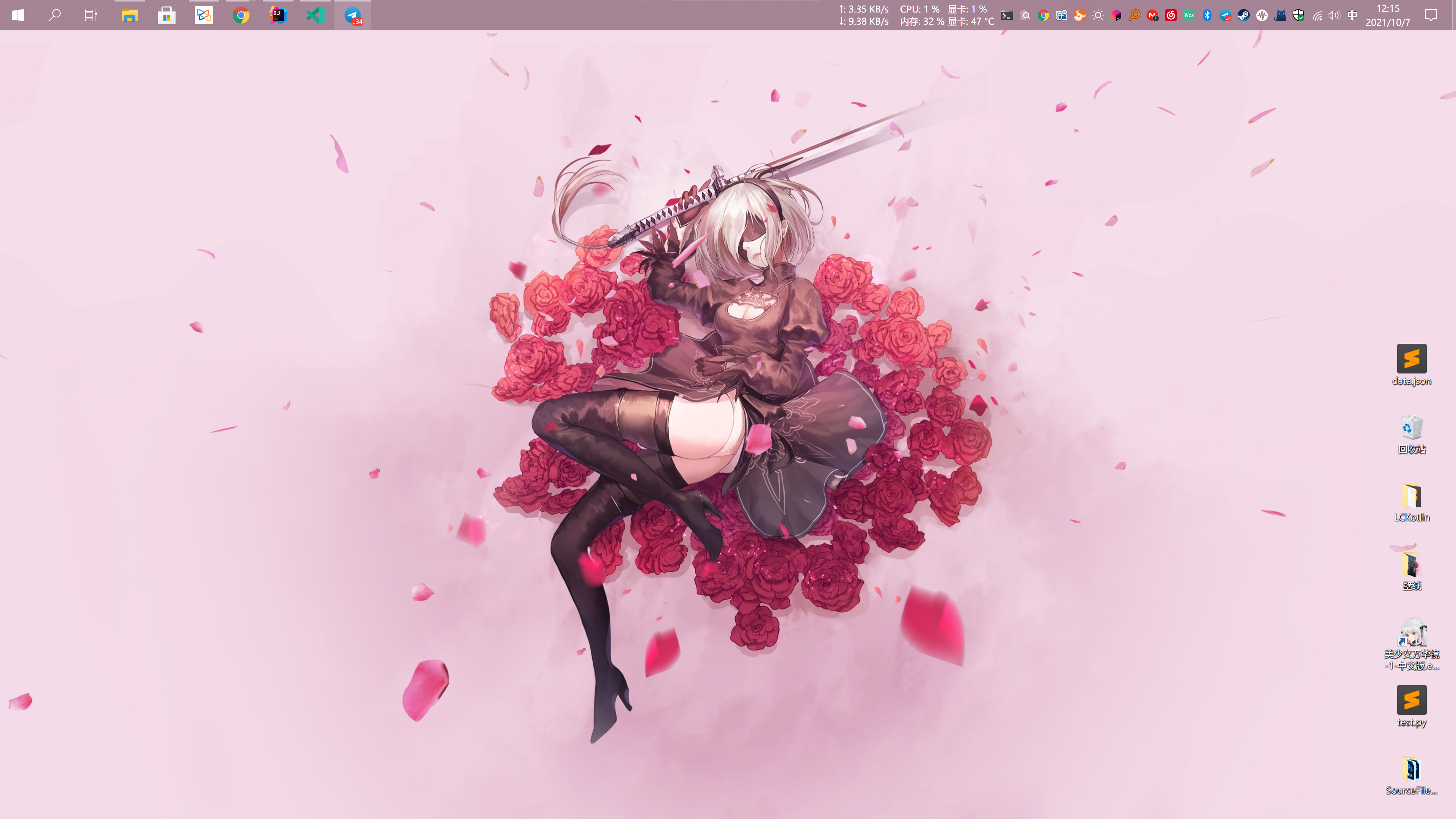Open Google Chrome from the taskbar
Screen dimensions: 1456x819
pyautogui.click(x=241, y=15)
